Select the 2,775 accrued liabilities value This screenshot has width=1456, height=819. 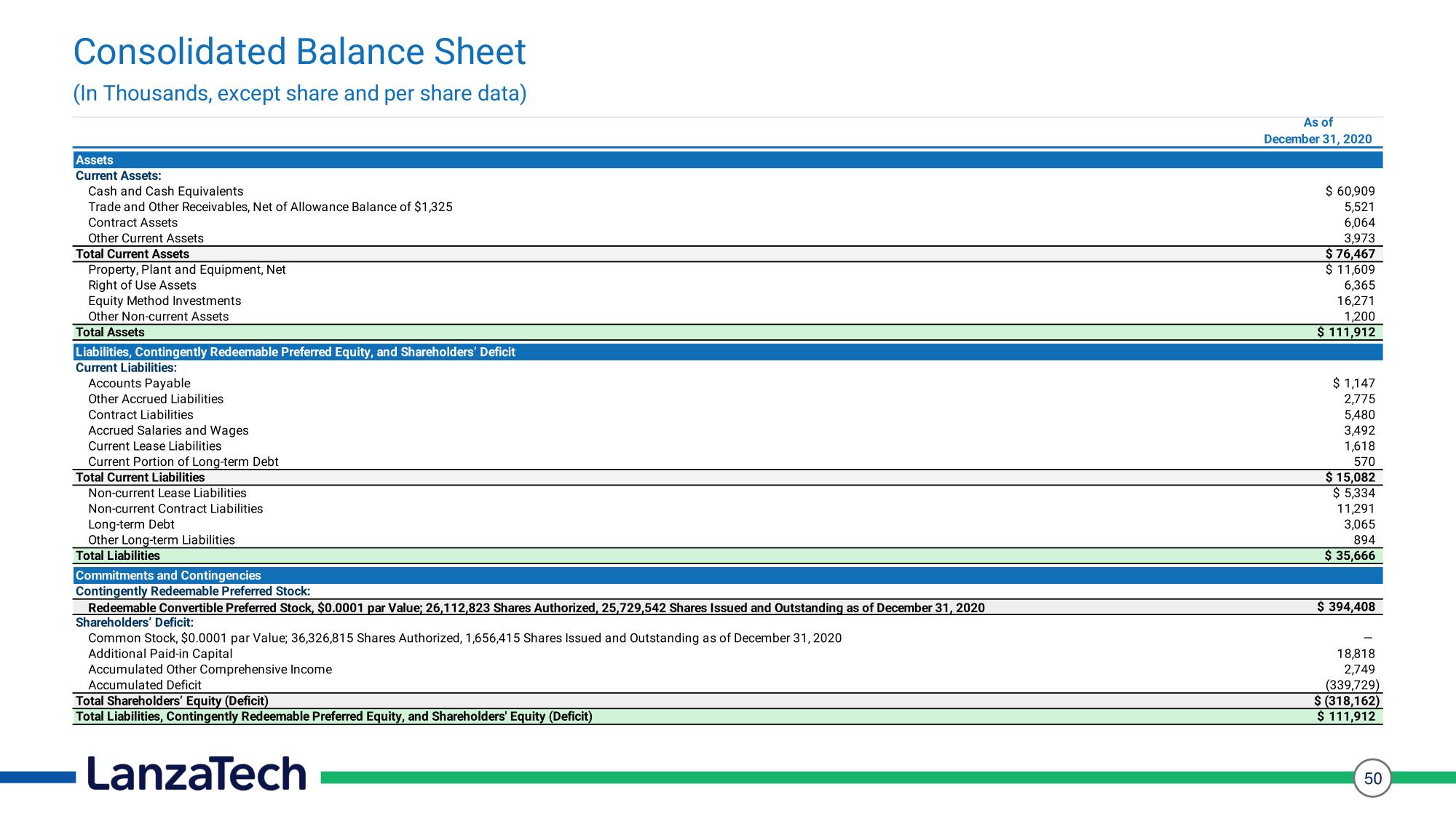(x=1359, y=399)
